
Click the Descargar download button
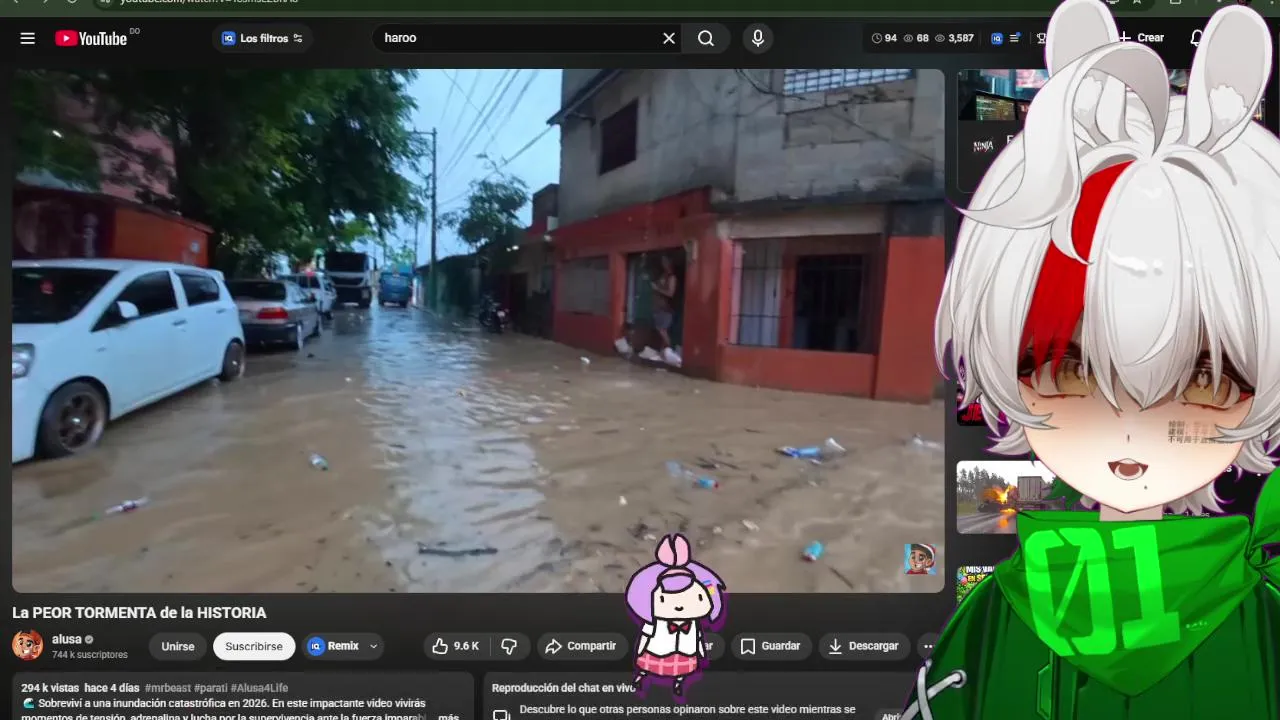click(x=864, y=646)
